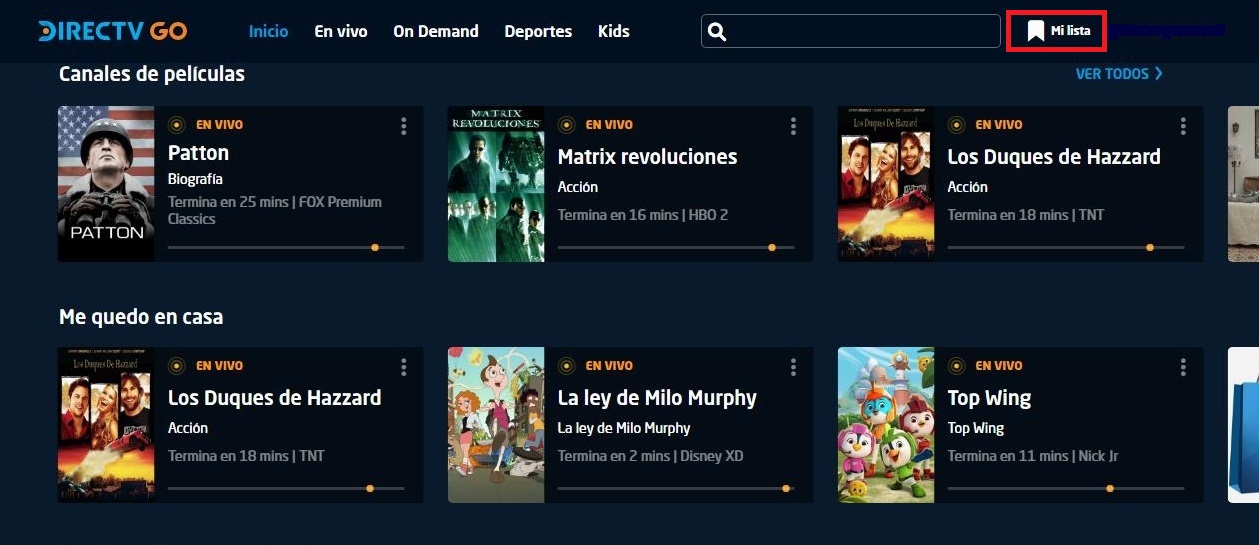Open options menu on Patton card
Viewport: 1259px width, 545px height.
tap(404, 126)
